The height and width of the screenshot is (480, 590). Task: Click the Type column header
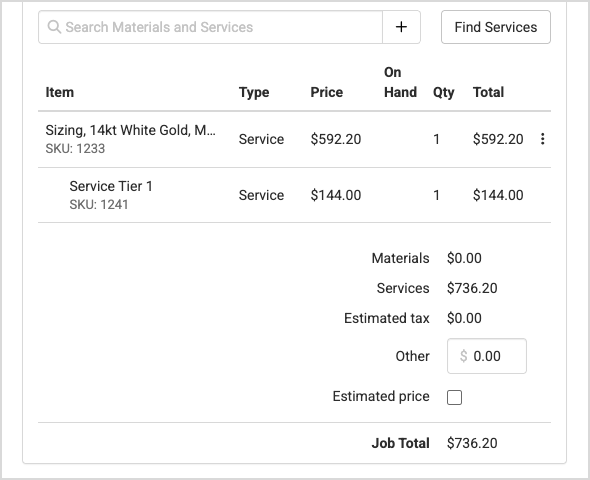(254, 92)
